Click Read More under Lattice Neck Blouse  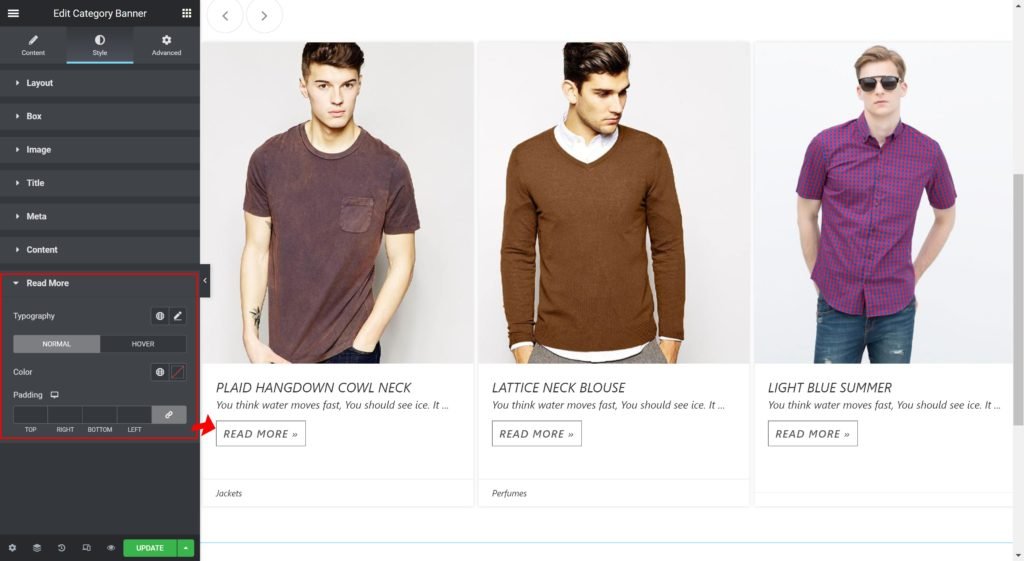[536, 434]
